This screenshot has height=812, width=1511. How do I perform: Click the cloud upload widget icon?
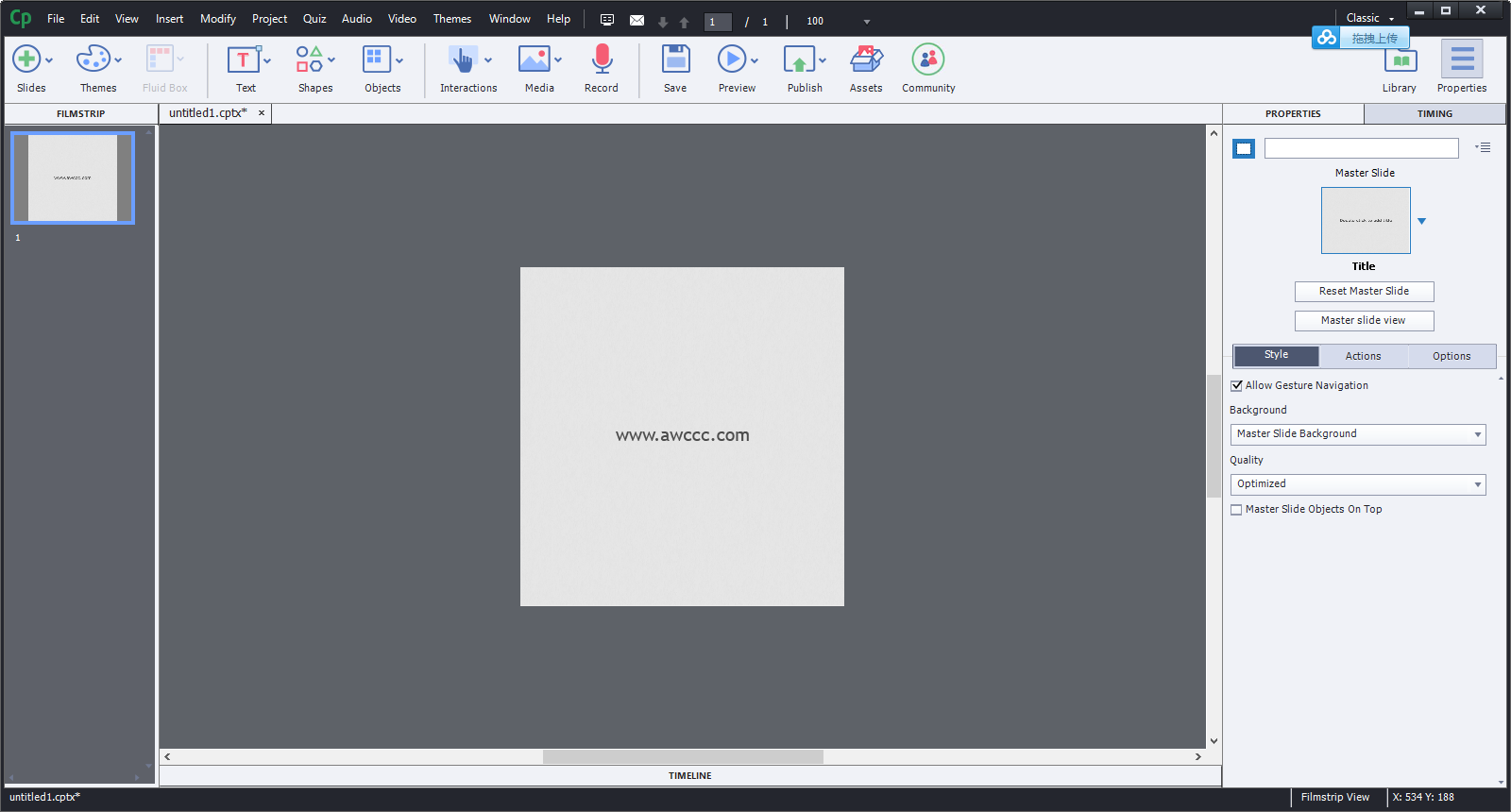[1327, 38]
